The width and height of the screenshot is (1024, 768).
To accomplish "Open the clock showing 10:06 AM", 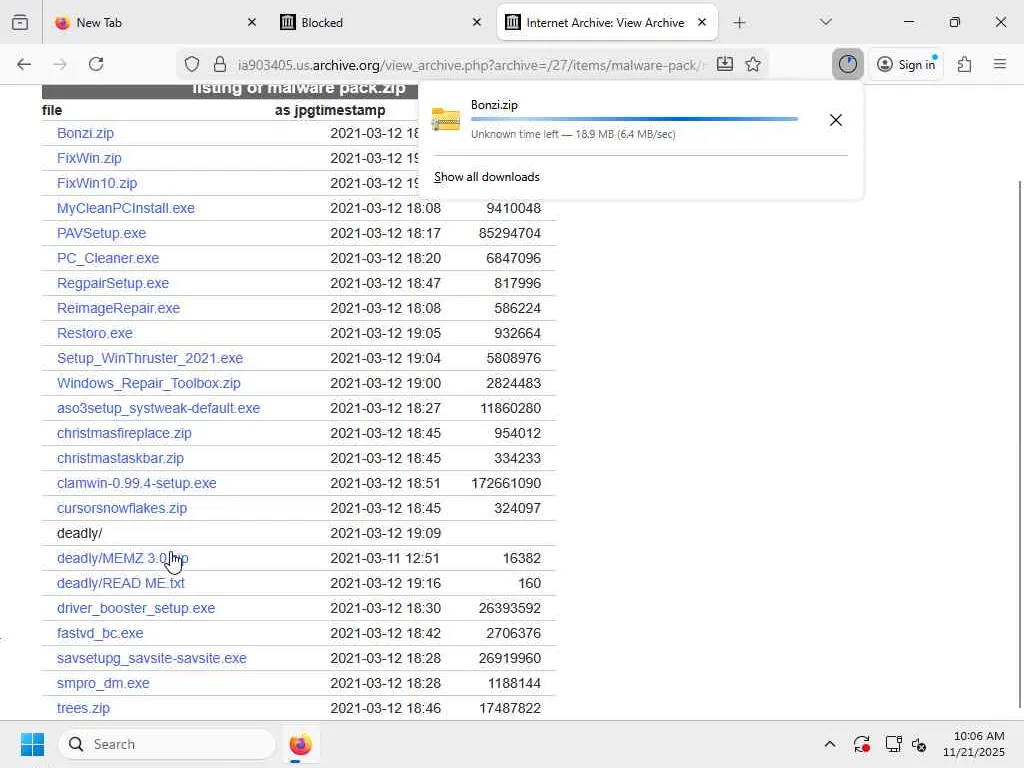I will click(x=974, y=744).
